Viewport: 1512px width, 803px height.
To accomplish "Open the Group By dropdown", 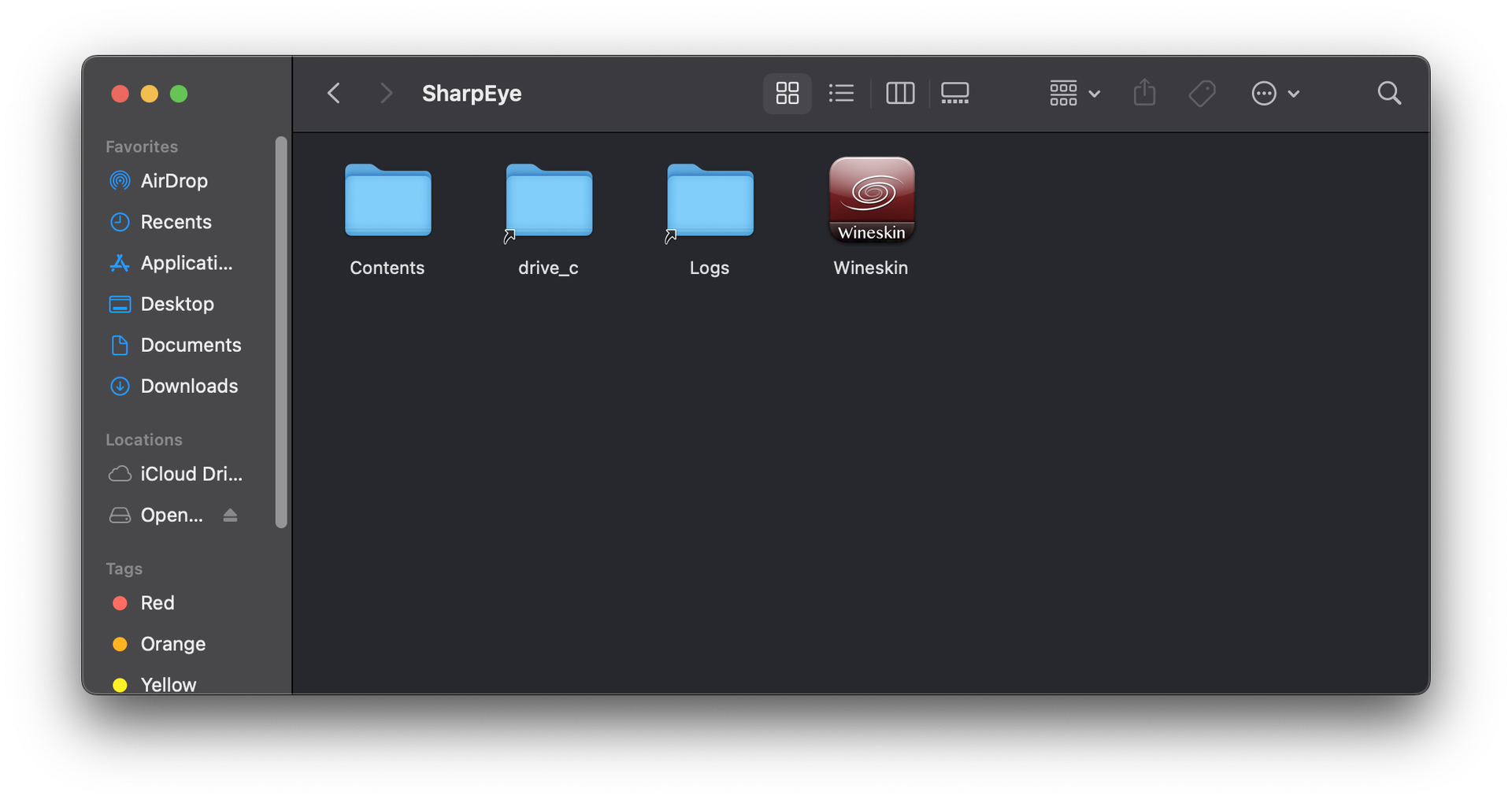I will pos(1074,94).
